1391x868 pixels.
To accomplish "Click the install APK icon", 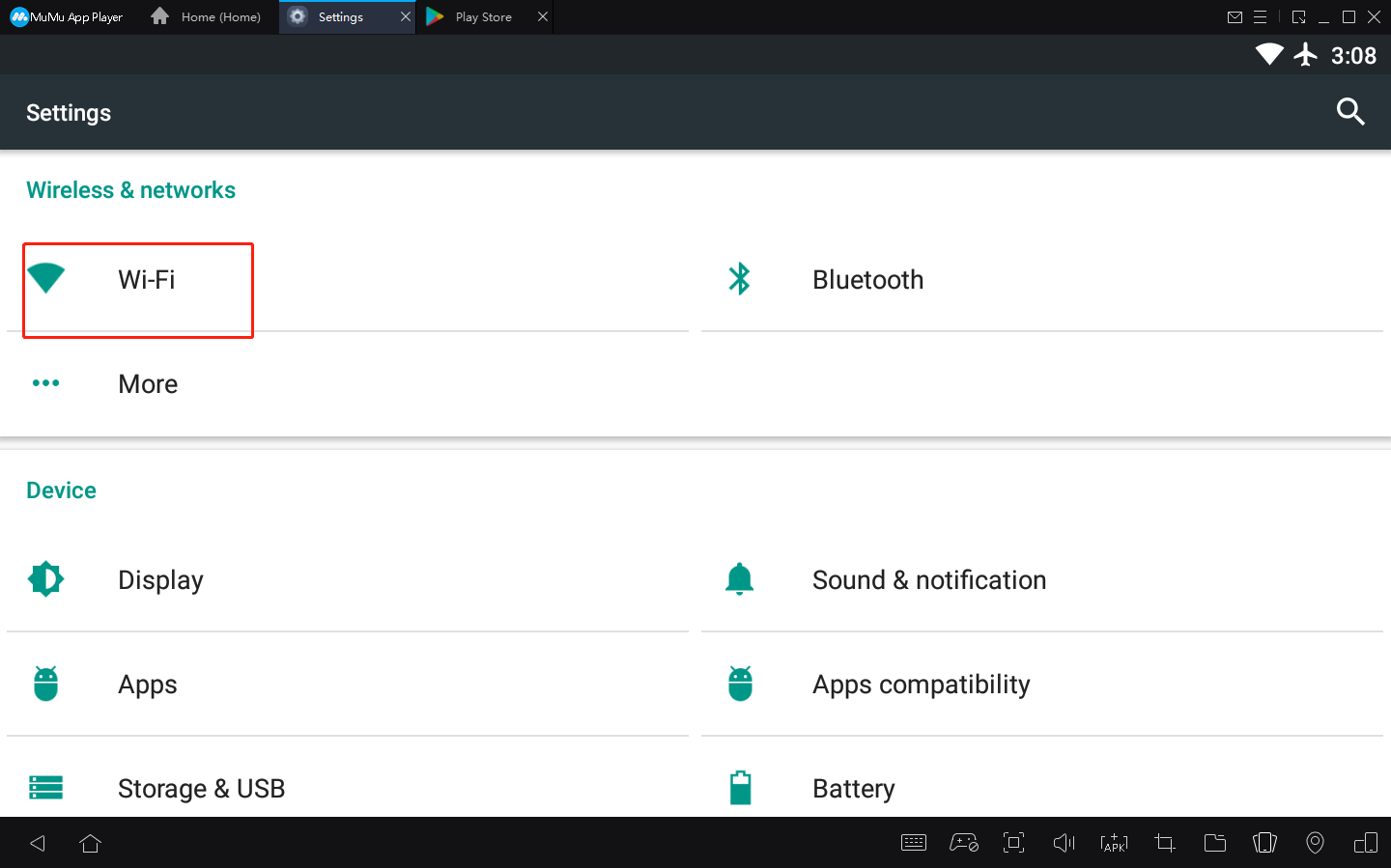I will pyautogui.click(x=1114, y=843).
